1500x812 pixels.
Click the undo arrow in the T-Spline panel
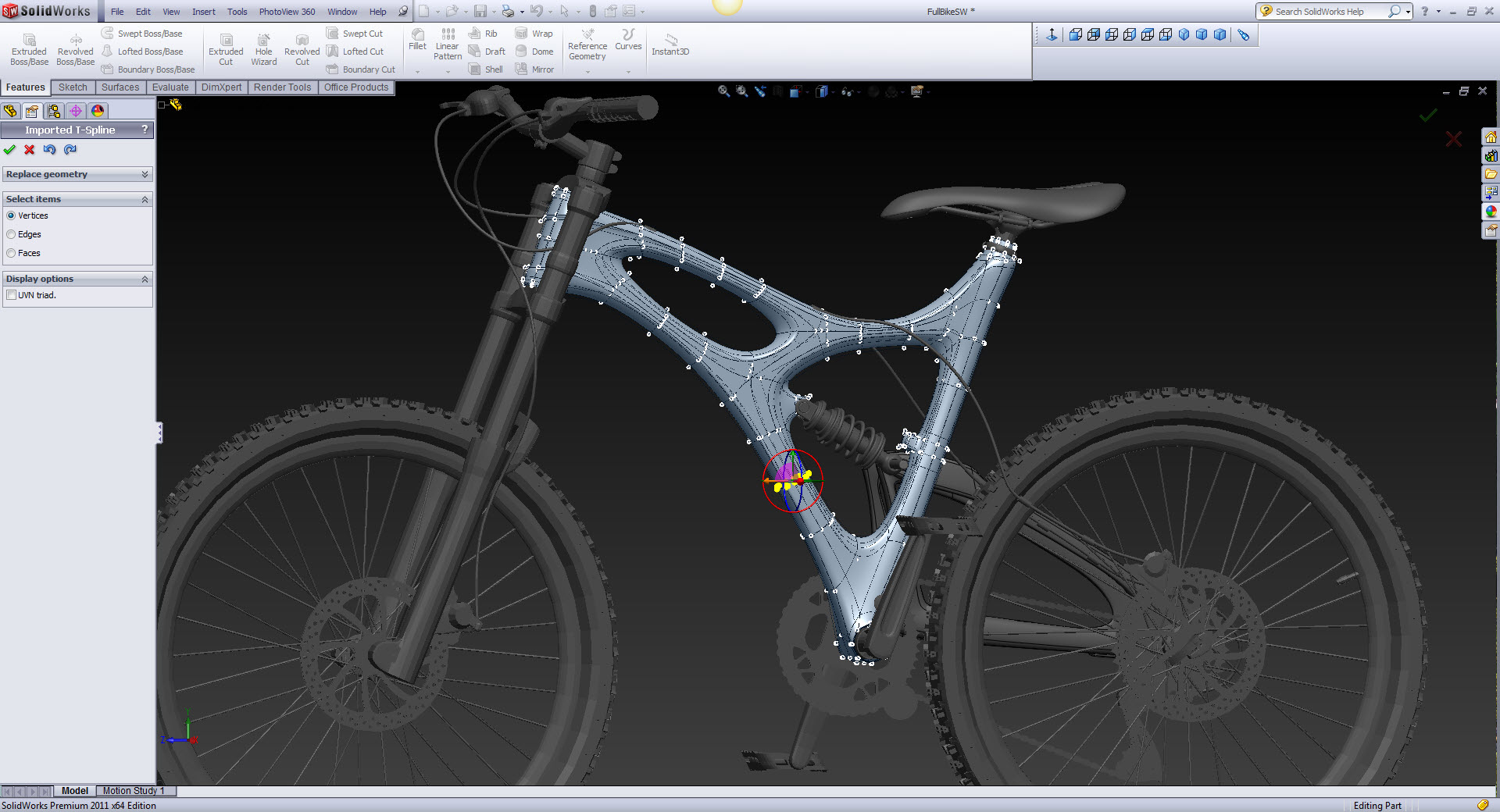click(x=50, y=150)
